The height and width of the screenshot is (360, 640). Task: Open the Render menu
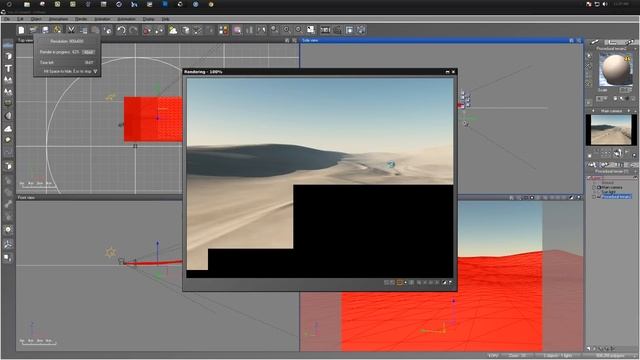click(81, 19)
